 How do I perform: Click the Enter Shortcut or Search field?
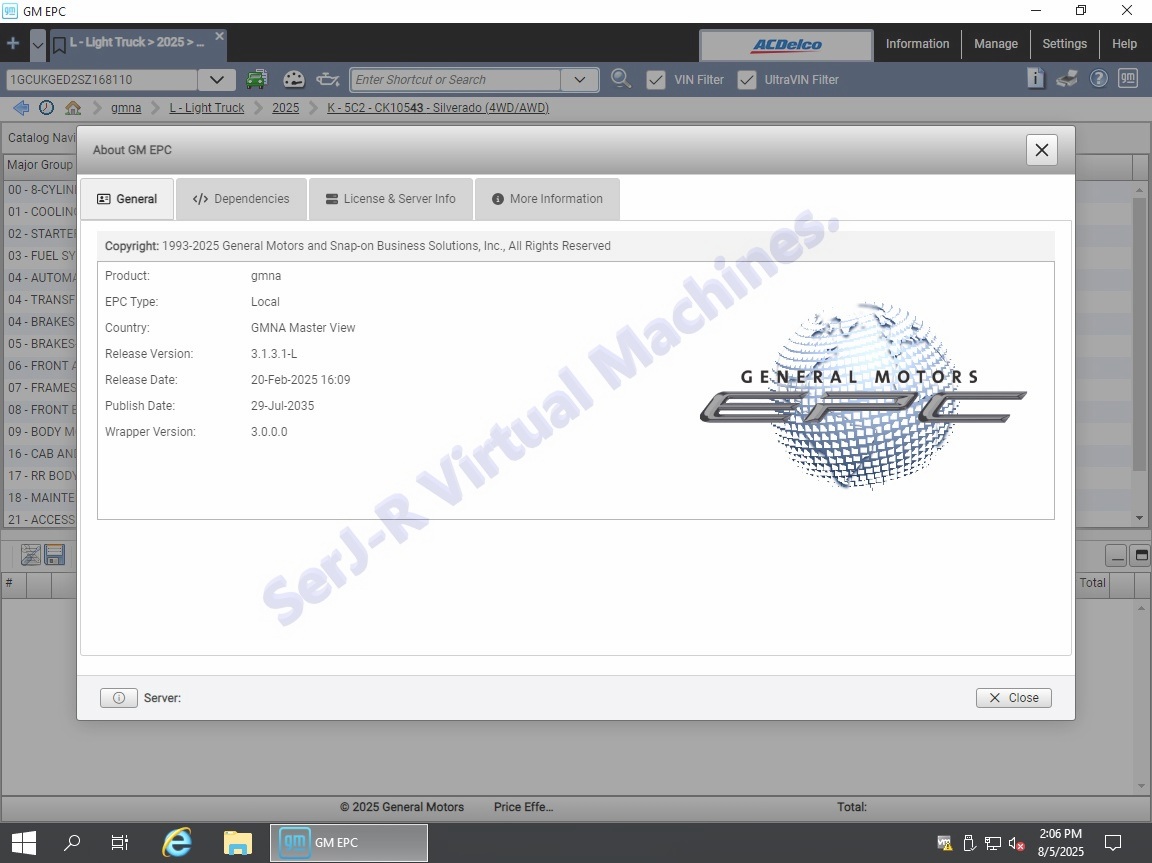pos(456,79)
